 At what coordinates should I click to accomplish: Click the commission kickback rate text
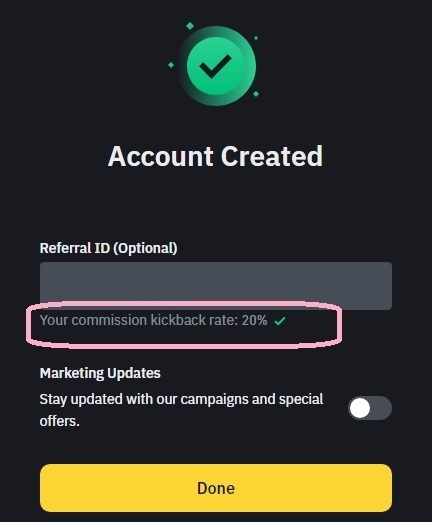click(153, 320)
